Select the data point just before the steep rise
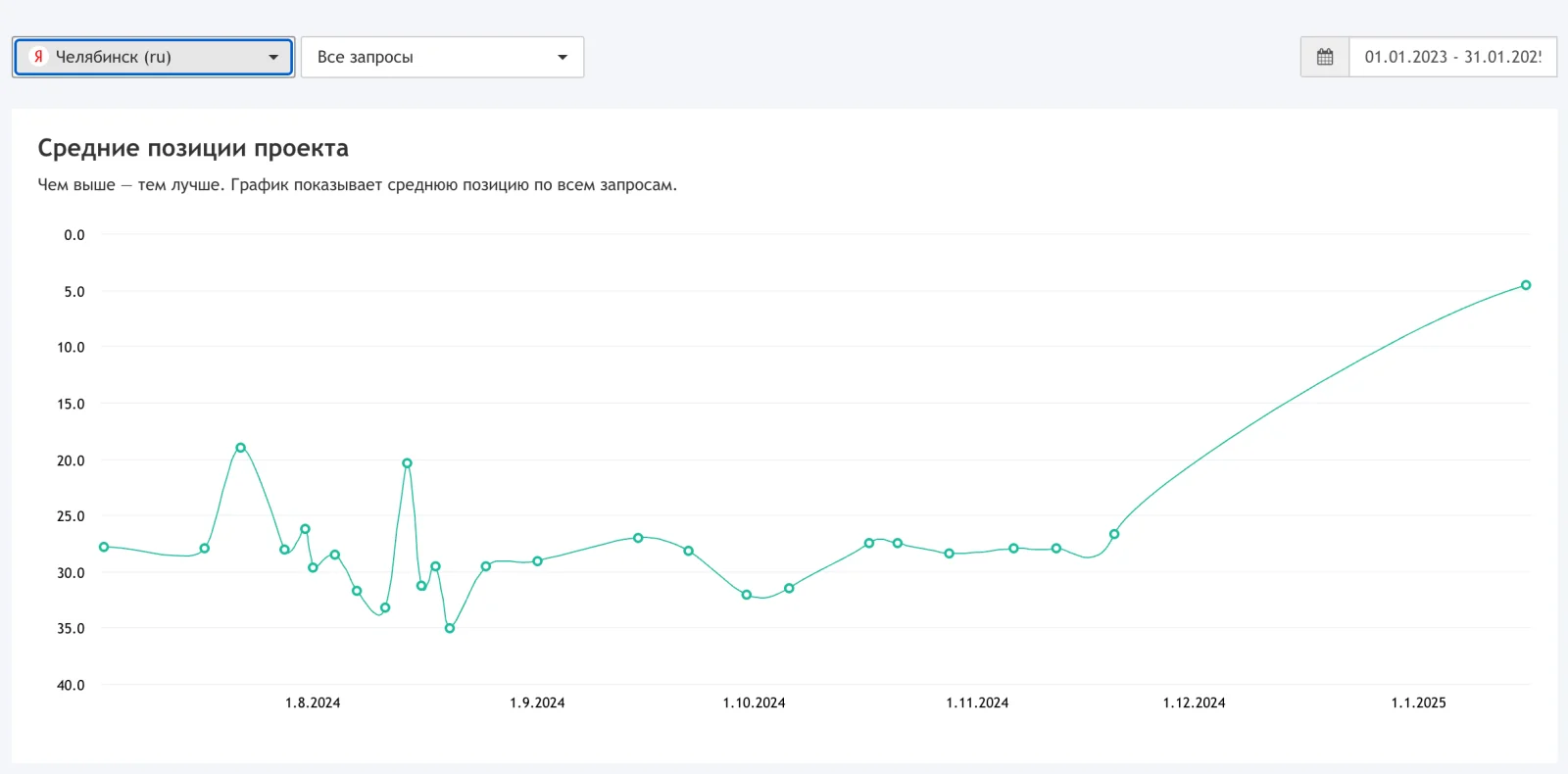 1114,534
